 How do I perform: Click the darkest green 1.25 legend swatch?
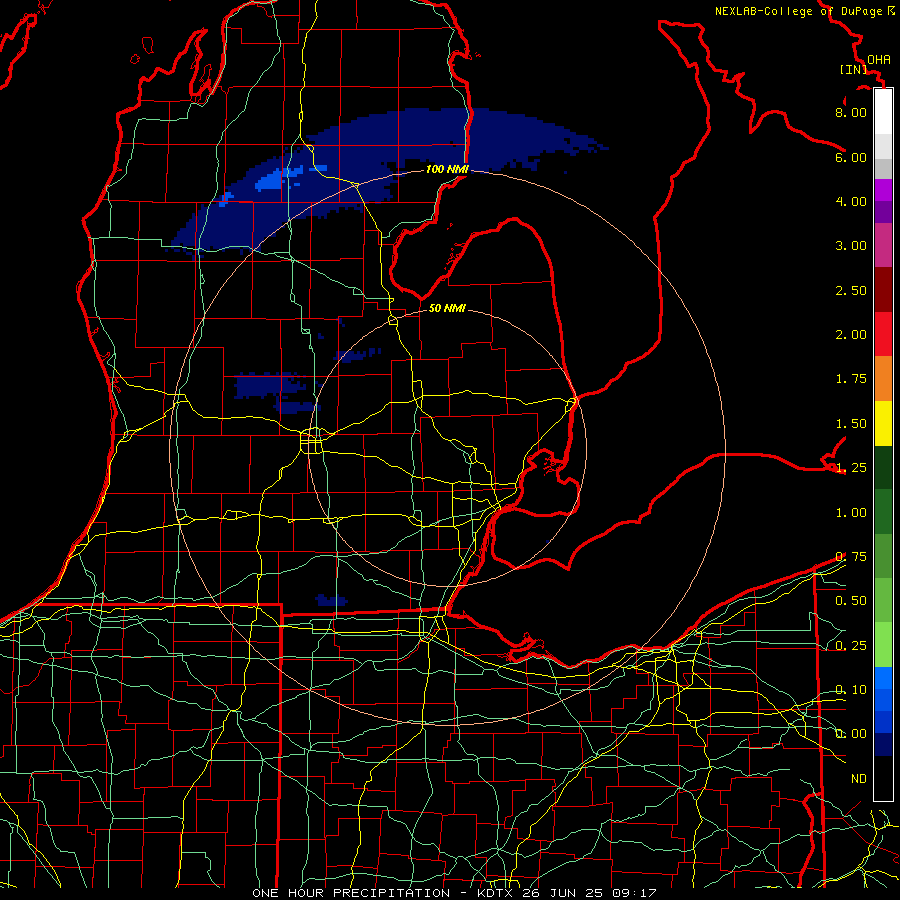pyautogui.click(x=883, y=467)
